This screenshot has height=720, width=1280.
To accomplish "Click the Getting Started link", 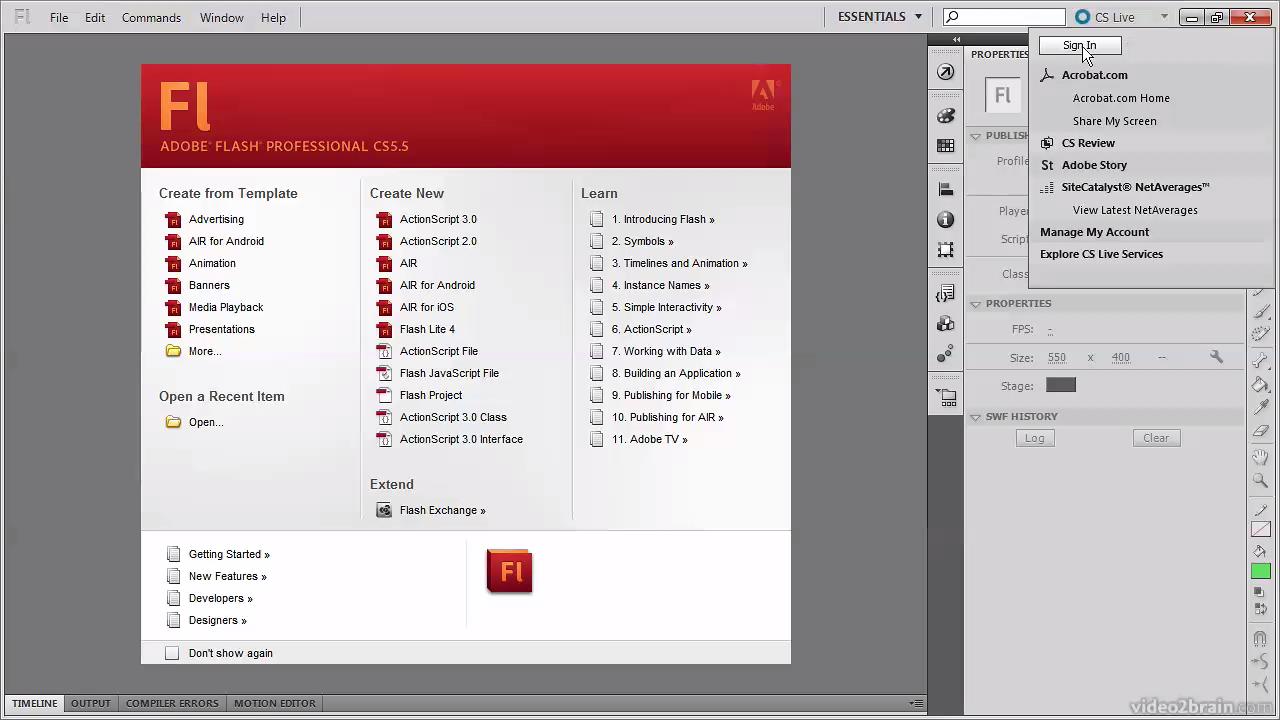I will pyautogui.click(x=229, y=554).
